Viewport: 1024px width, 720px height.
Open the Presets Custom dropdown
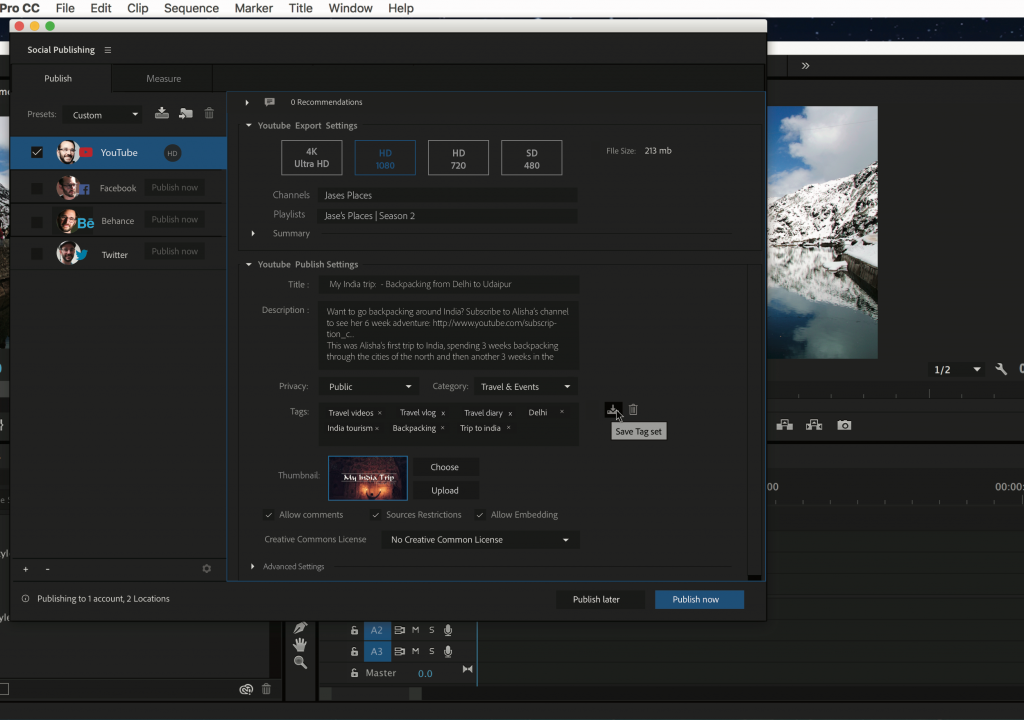pyautogui.click(x=103, y=114)
